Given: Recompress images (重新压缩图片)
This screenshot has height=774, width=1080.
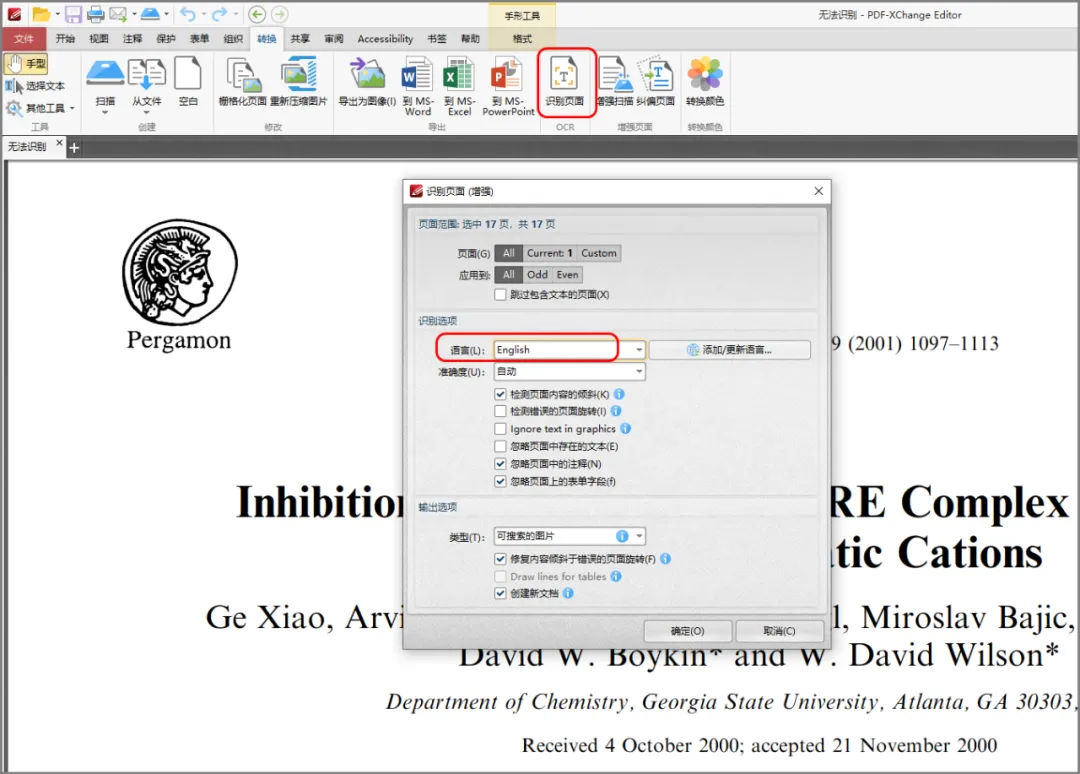Looking at the screenshot, I should tap(298, 82).
